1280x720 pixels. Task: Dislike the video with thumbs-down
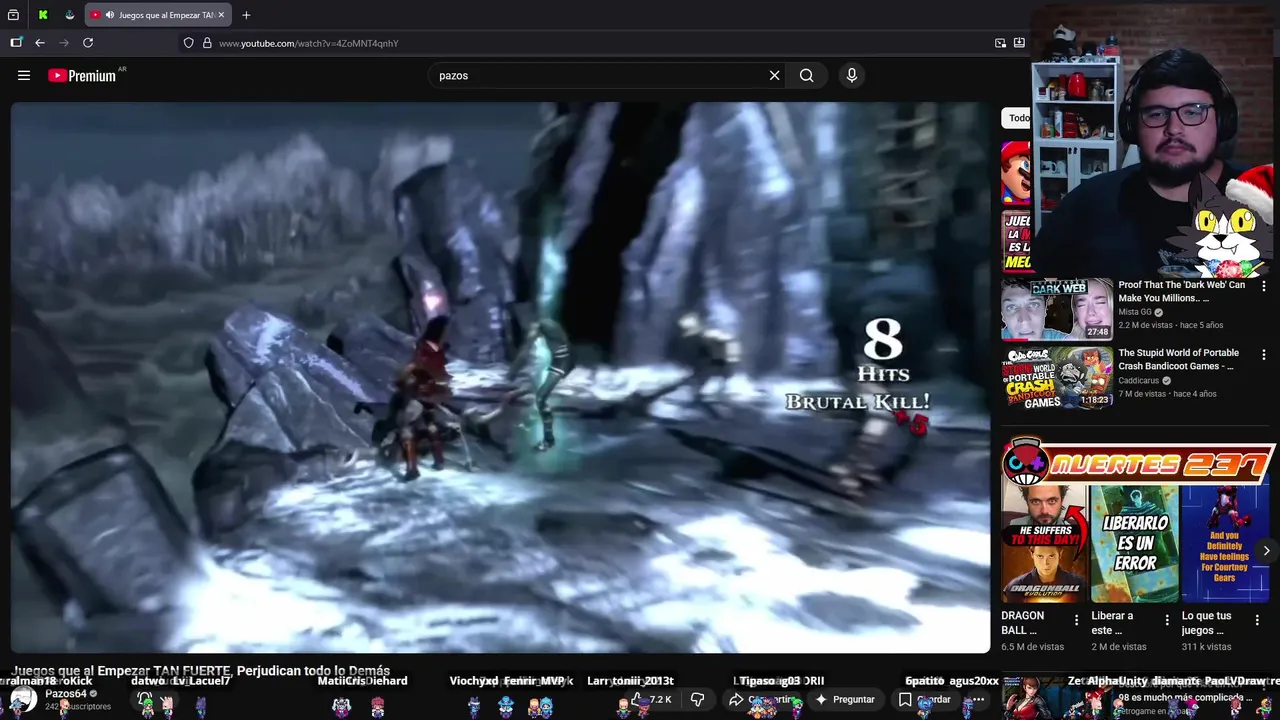[x=698, y=699]
